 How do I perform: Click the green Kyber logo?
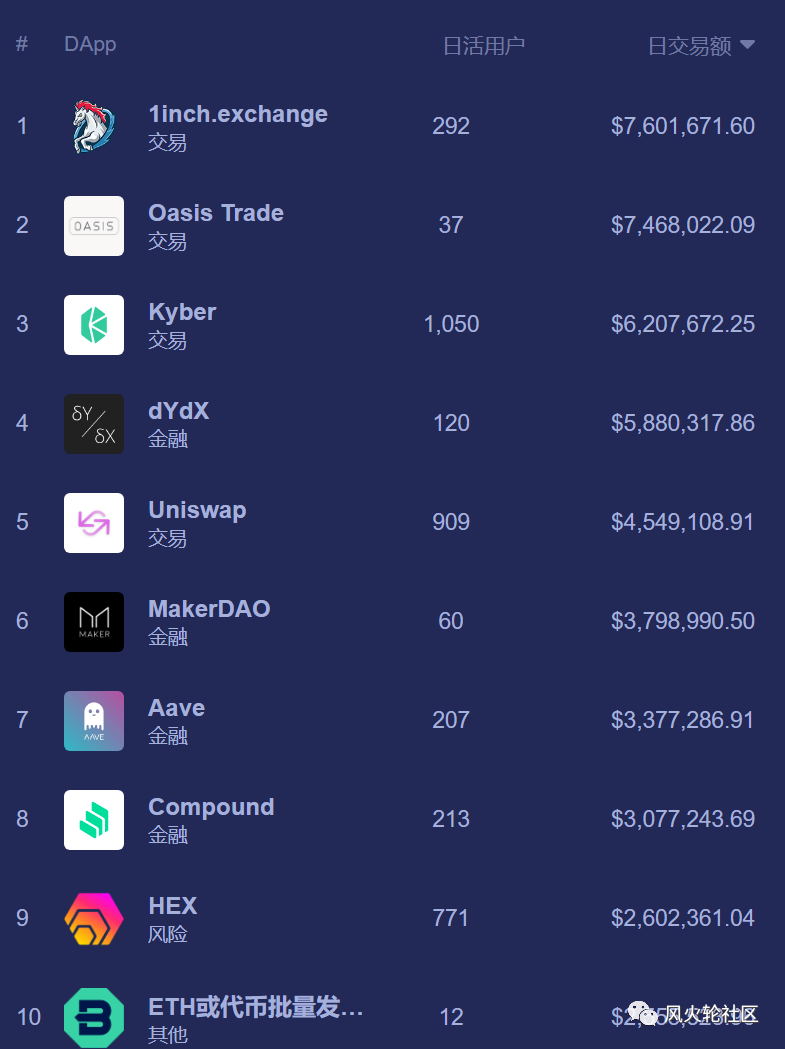click(94, 325)
